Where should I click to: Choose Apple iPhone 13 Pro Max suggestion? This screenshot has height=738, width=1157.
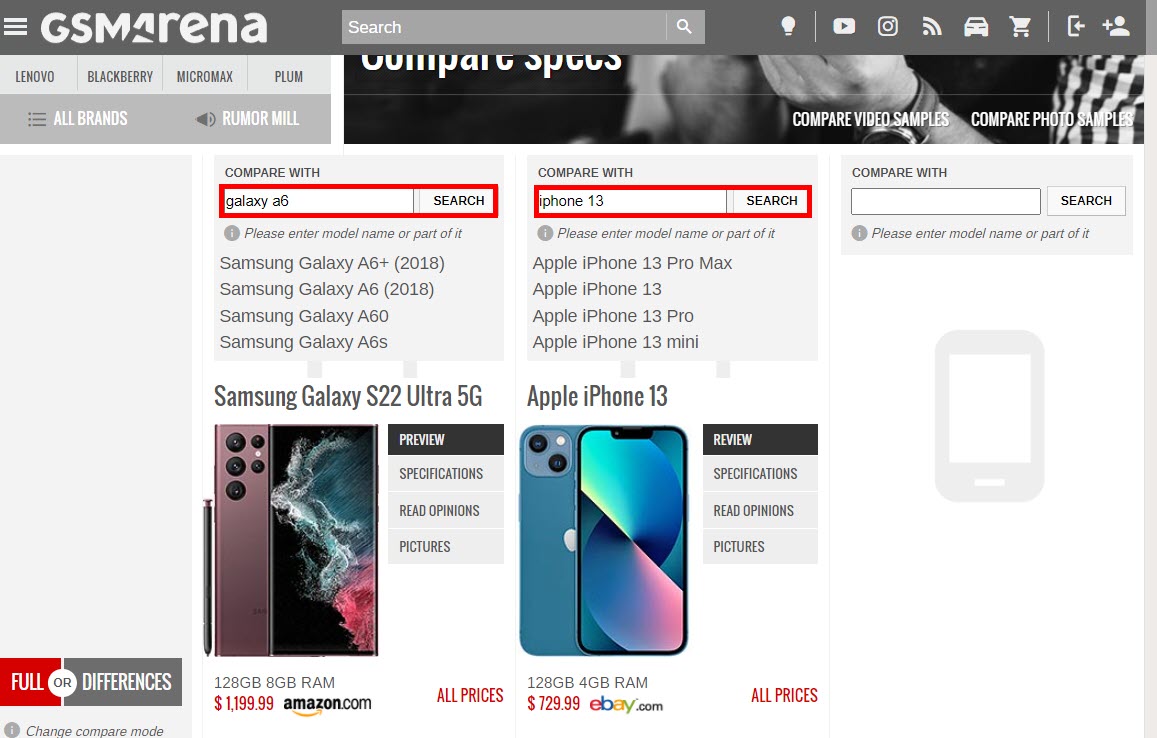(632, 263)
